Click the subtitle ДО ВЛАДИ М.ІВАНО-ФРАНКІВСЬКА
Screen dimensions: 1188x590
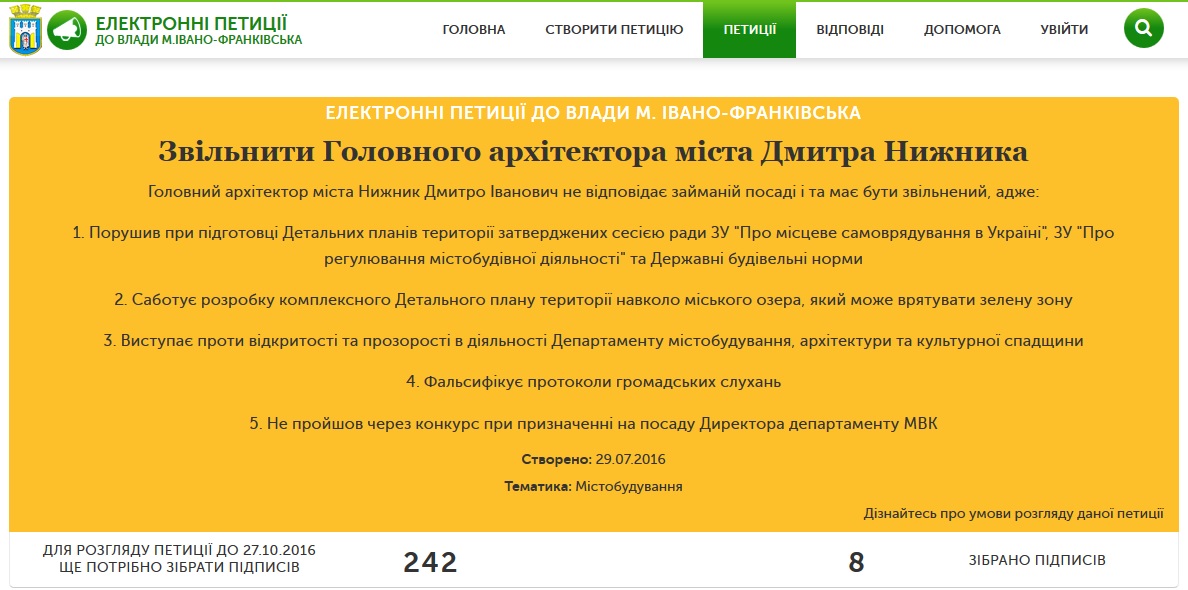point(199,40)
